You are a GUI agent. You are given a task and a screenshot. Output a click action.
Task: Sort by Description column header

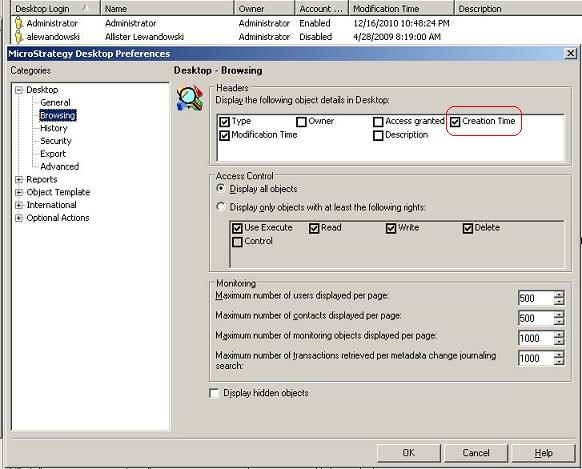tap(518, 8)
